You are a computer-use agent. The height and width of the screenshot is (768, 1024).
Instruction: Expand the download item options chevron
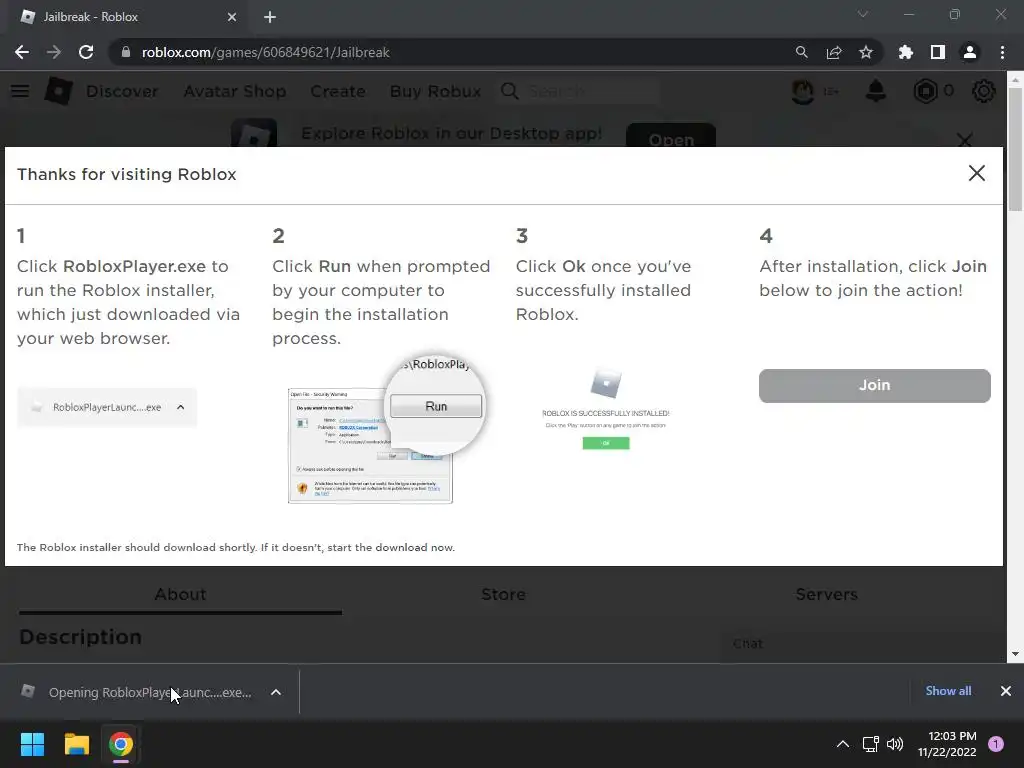click(276, 692)
